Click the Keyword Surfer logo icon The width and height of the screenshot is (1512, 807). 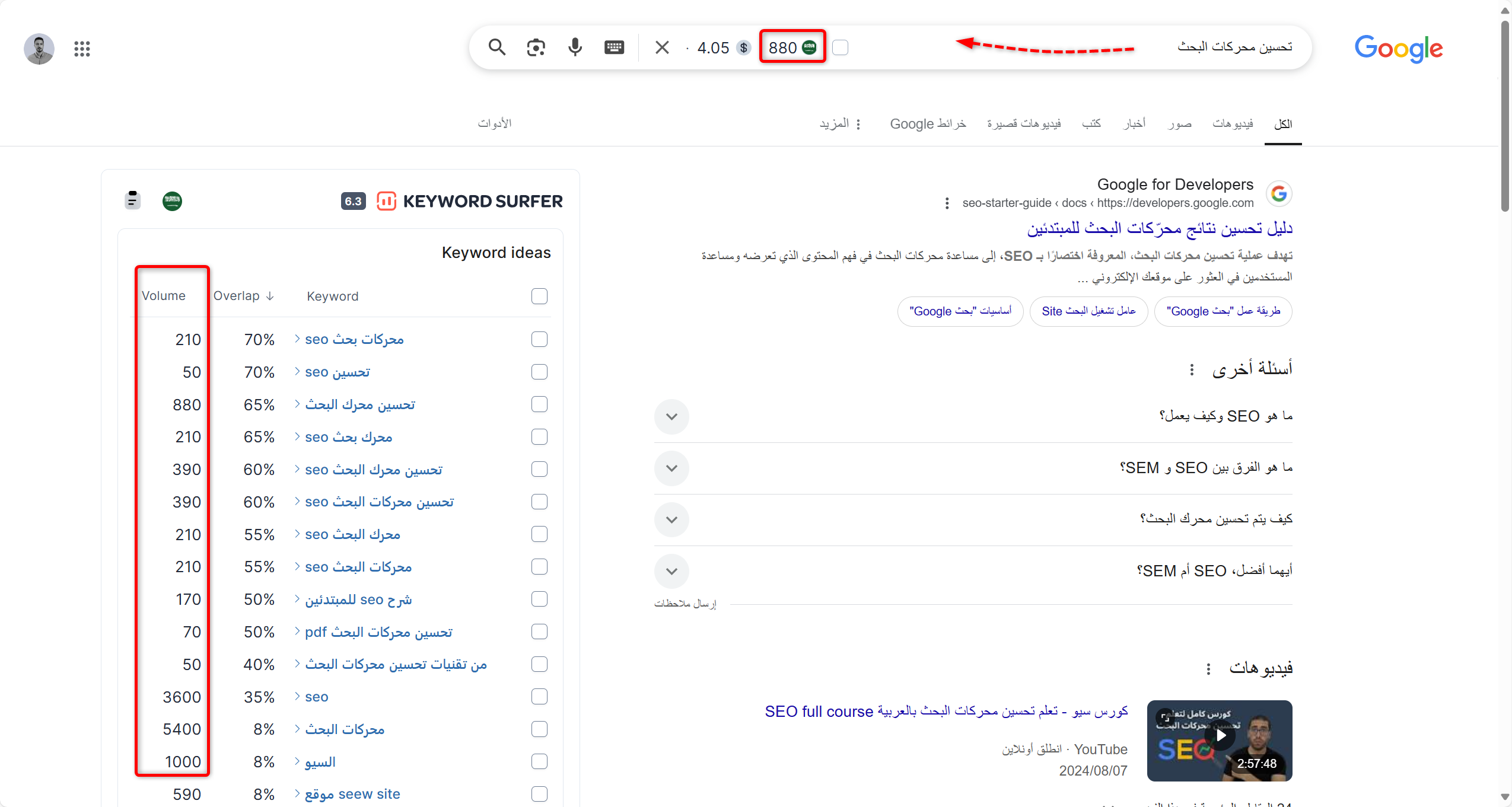point(386,201)
